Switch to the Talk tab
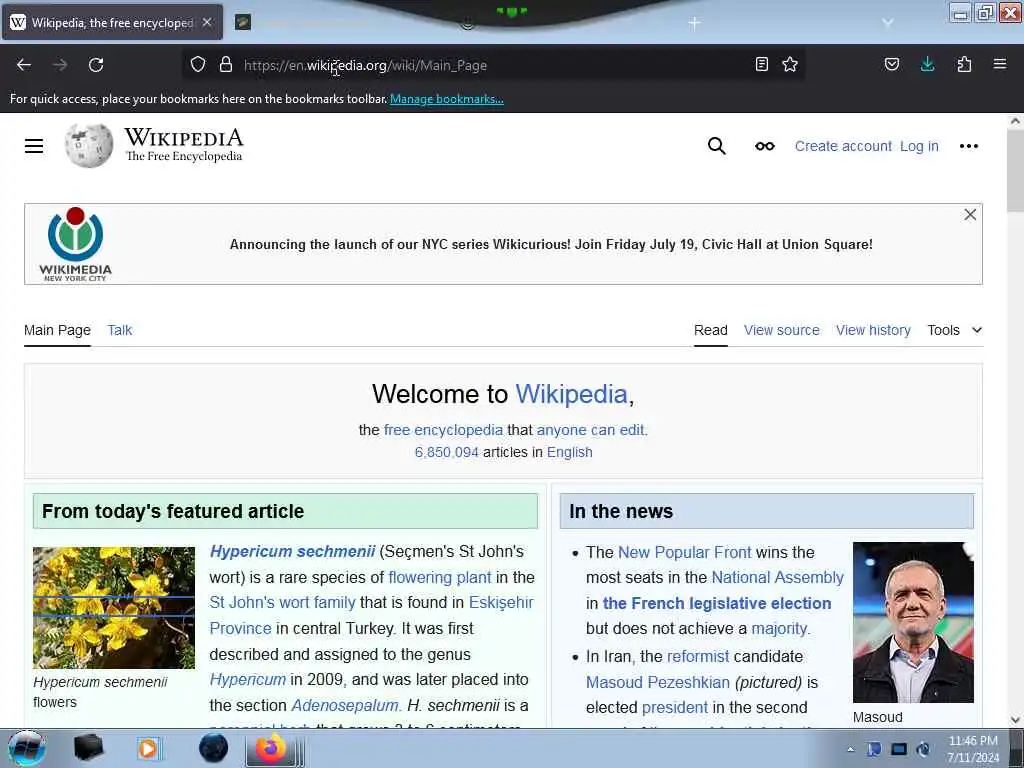 click(x=120, y=330)
